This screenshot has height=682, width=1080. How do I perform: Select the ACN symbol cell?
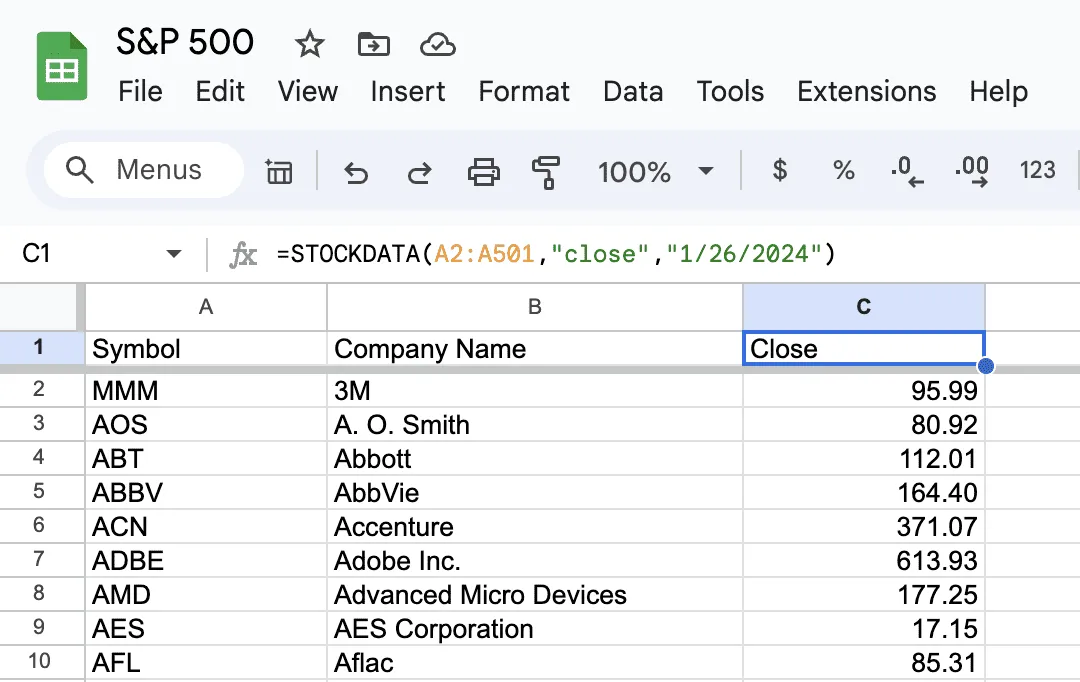pyautogui.click(x=205, y=526)
